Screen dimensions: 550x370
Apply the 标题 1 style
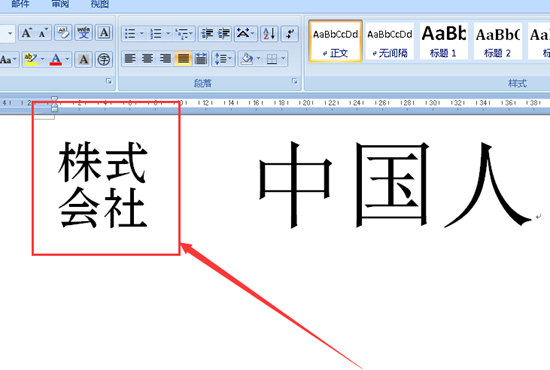click(x=443, y=41)
